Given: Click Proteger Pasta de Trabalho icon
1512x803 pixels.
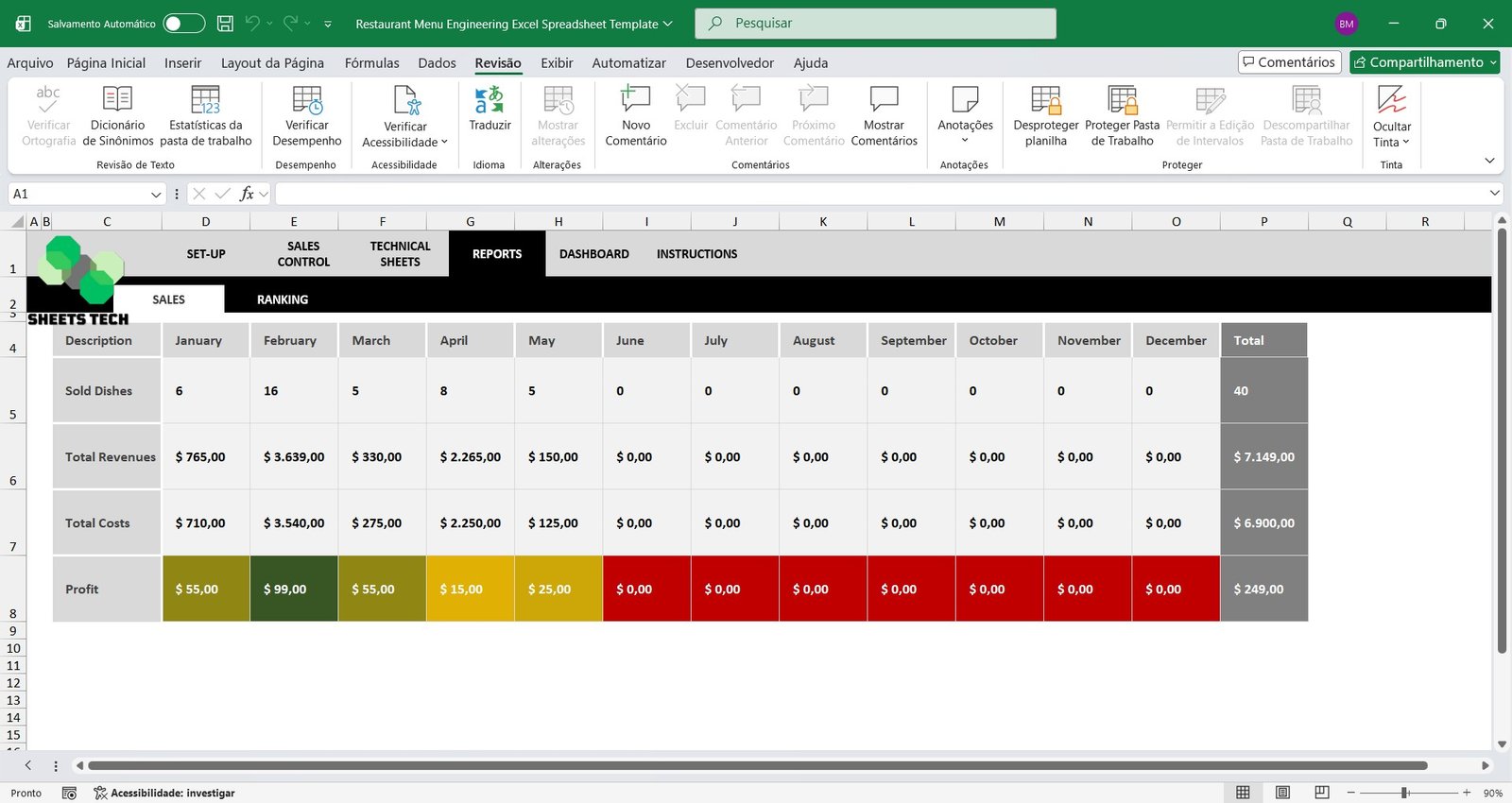Looking at the screenshot, I should pyautogui.click(x=1122, y=99).
